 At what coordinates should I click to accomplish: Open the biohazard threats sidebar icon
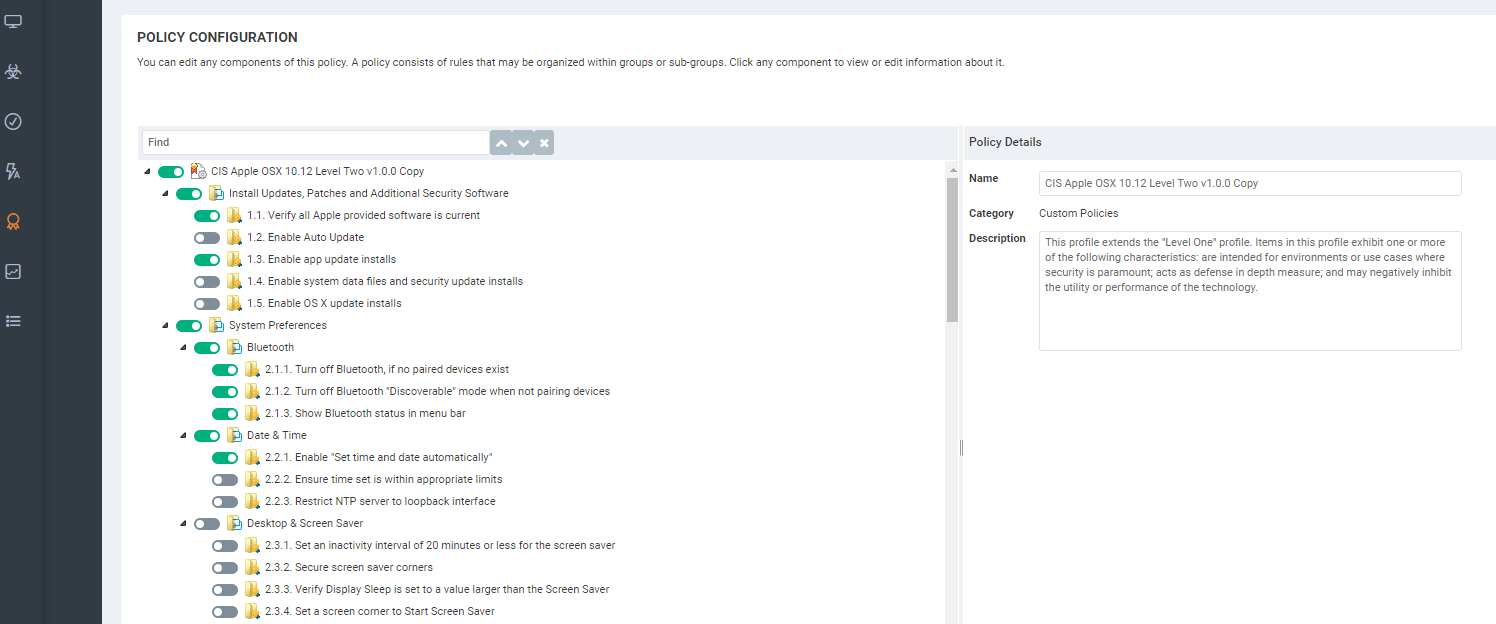click(13, 72)
